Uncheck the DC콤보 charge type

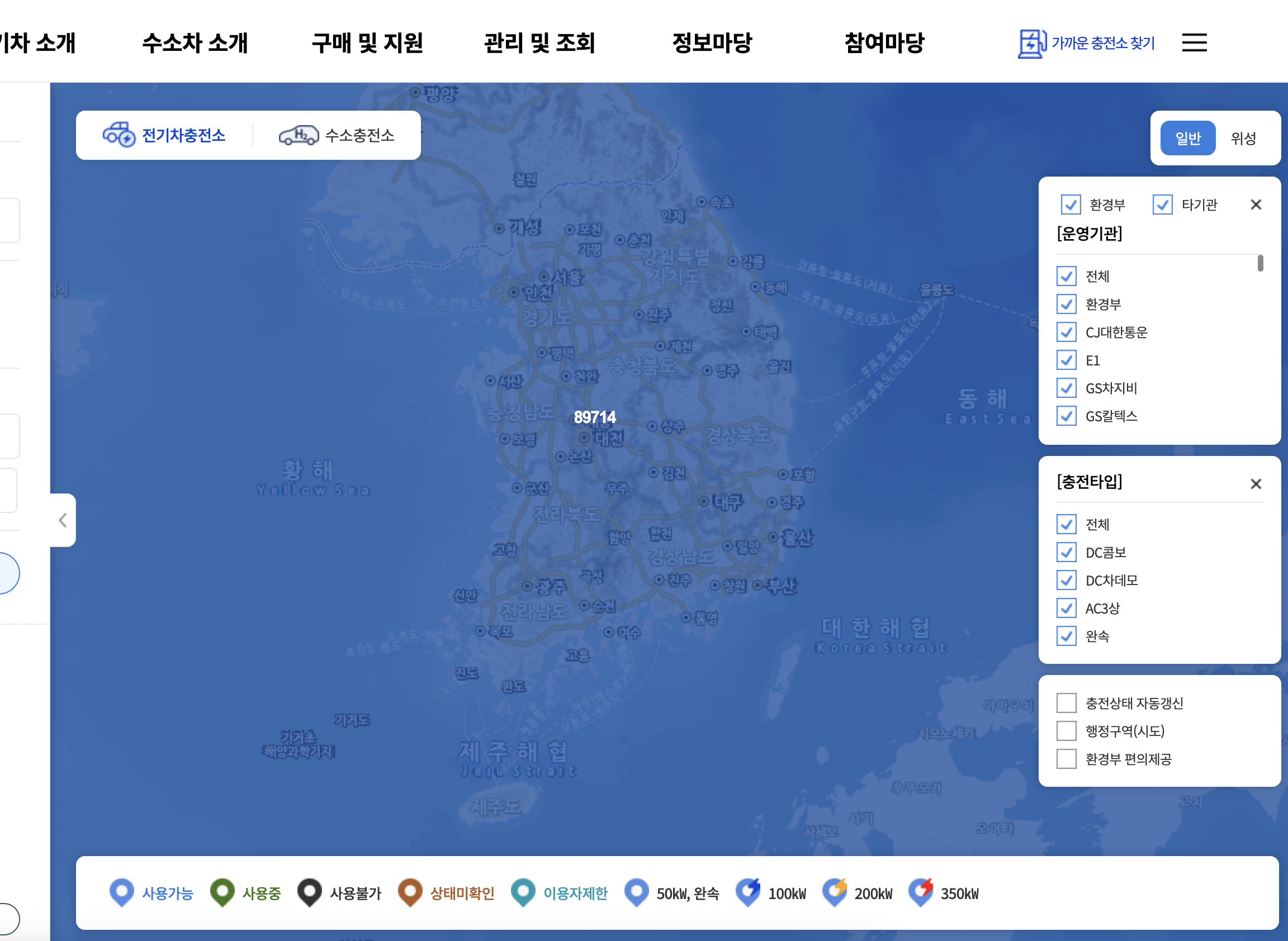tap(1066, 553)
